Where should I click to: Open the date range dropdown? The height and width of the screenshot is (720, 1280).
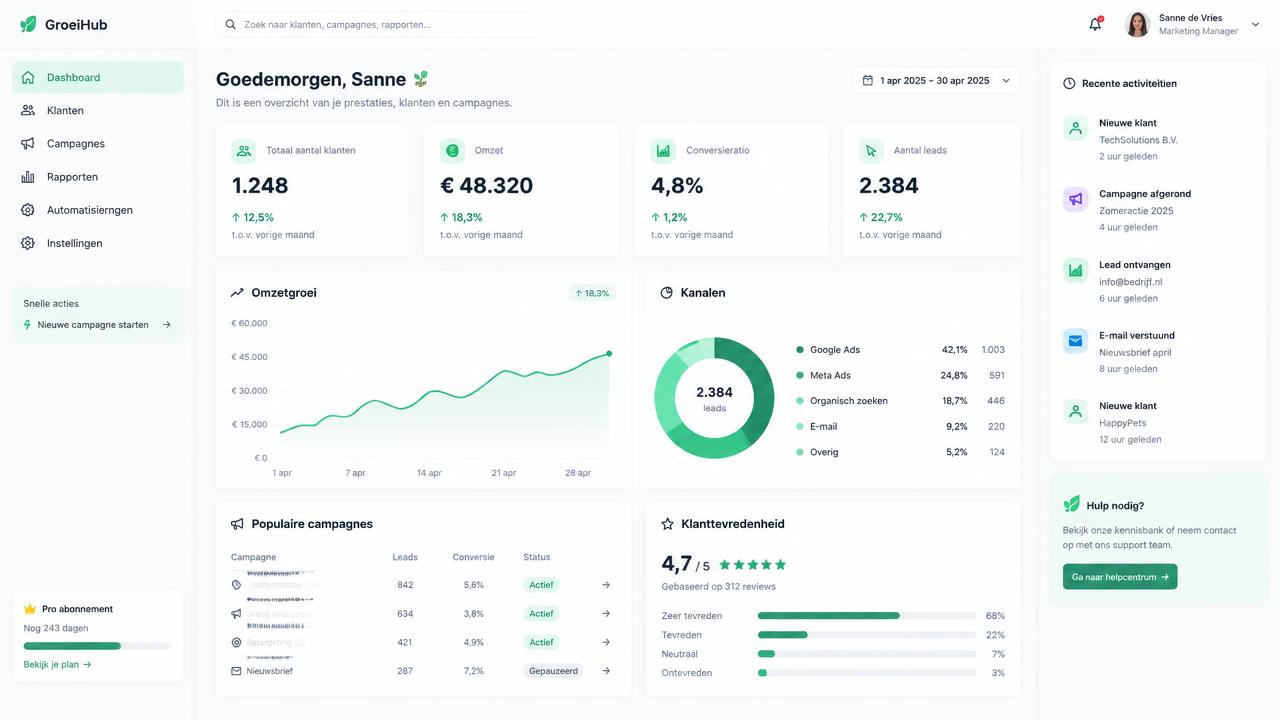coord(936,81)
